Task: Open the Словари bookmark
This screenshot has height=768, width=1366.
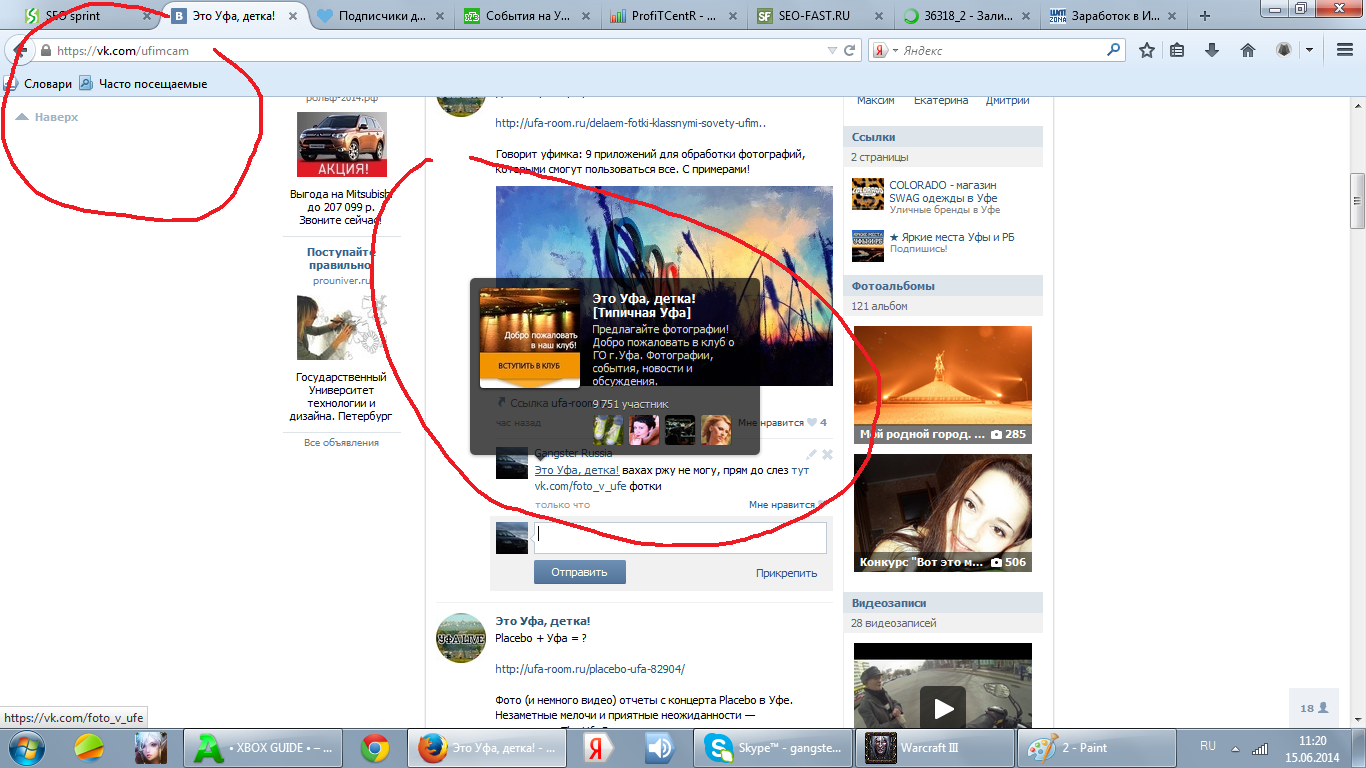Action: [39, 84]
